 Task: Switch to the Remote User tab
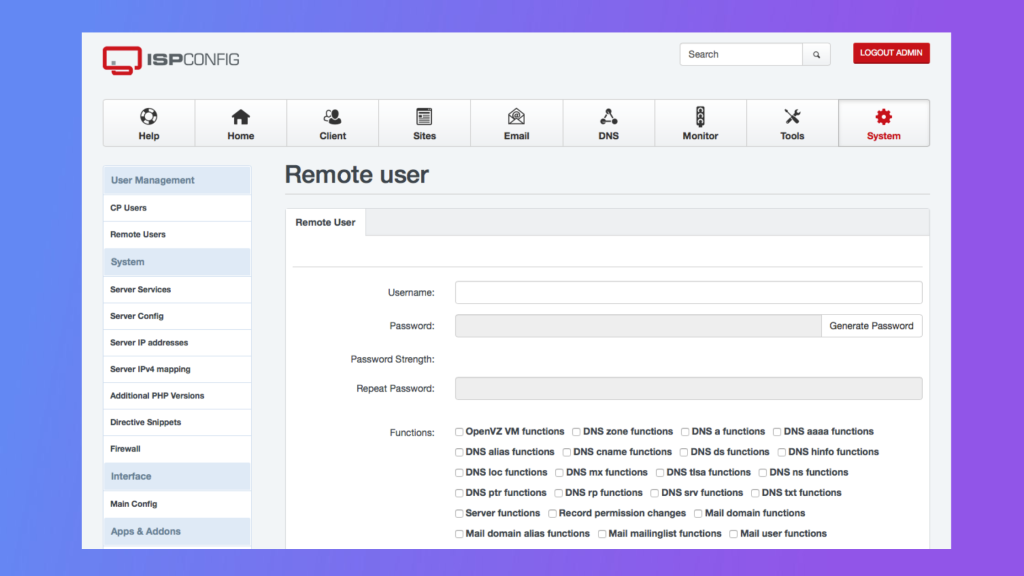pyautogui.click(x=325, y=222)
